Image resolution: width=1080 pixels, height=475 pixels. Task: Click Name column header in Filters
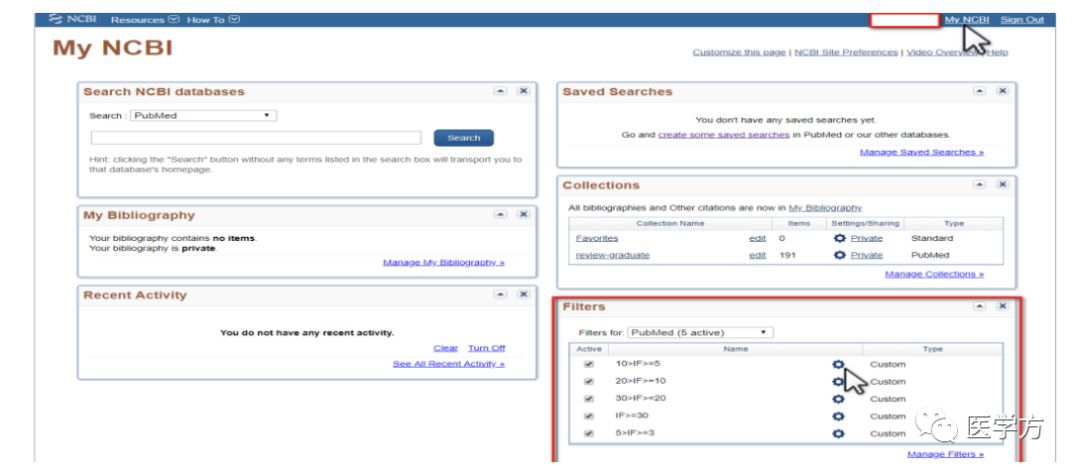coord(735,349)
